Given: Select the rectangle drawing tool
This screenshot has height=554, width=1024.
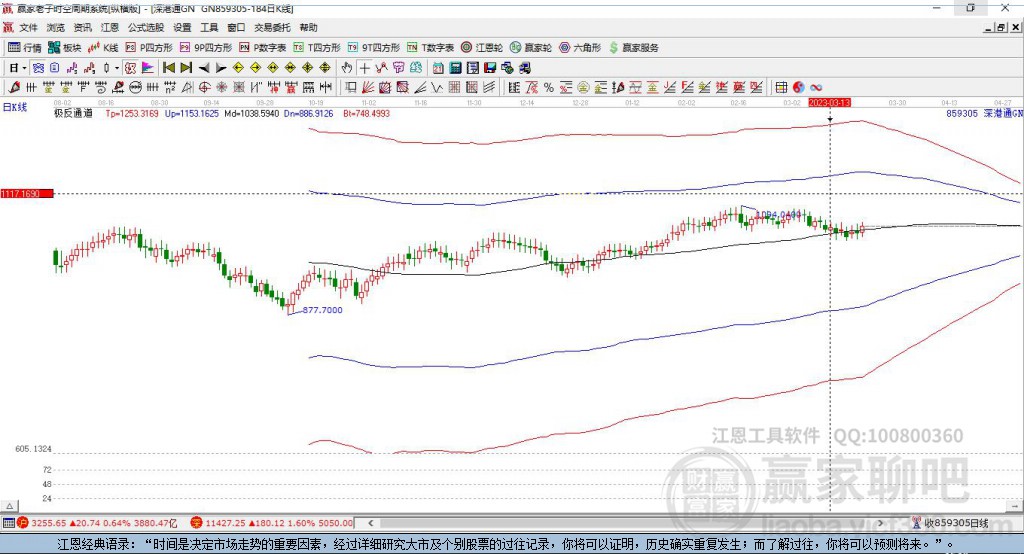Looking at the screenshot, I should coord(350,87).
